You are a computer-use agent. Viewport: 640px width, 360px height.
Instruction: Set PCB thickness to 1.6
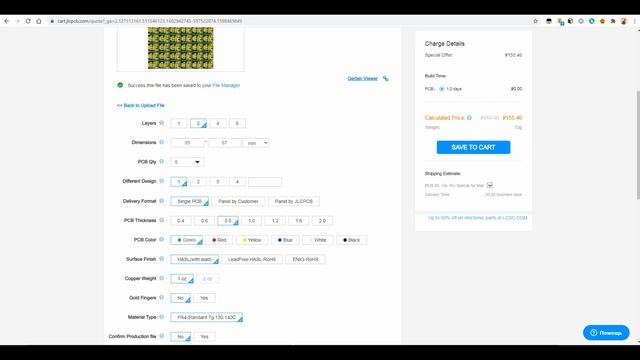pos(299,221)
